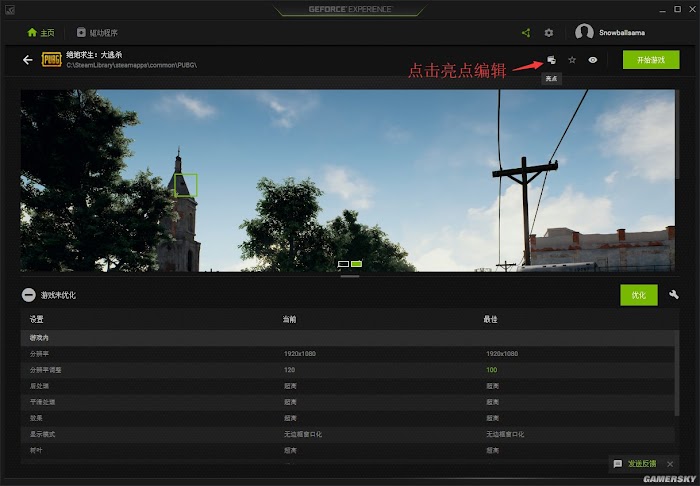Screen dimensions: 700x486
Task: Dismiss the send feedback popup
Action: point(670,464)
